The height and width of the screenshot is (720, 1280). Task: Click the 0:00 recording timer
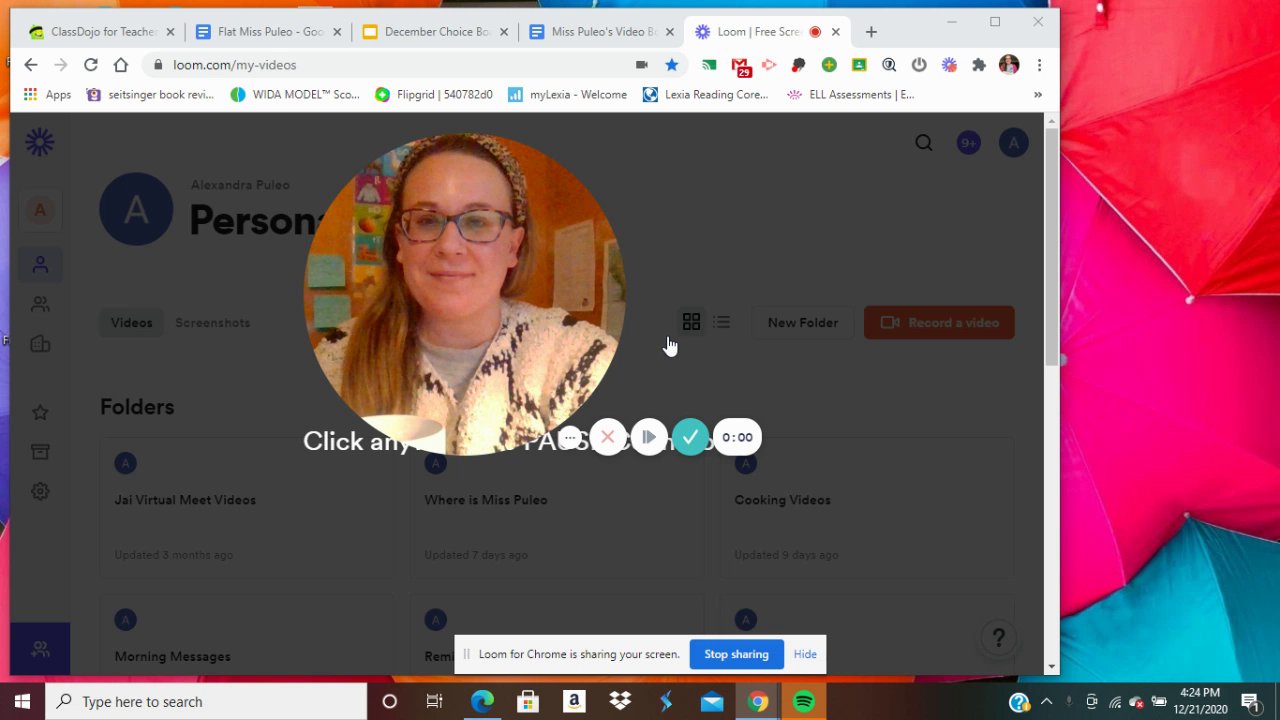[x=737, y=437]
